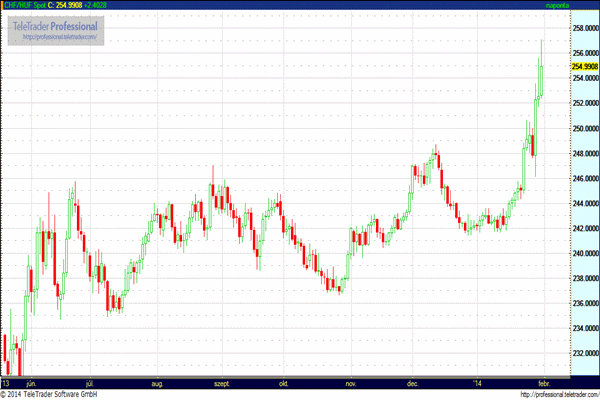Screen dimensions: 600x400
Task: Open the professional.teletrader.com link in watermark
Action: point(60,37)
